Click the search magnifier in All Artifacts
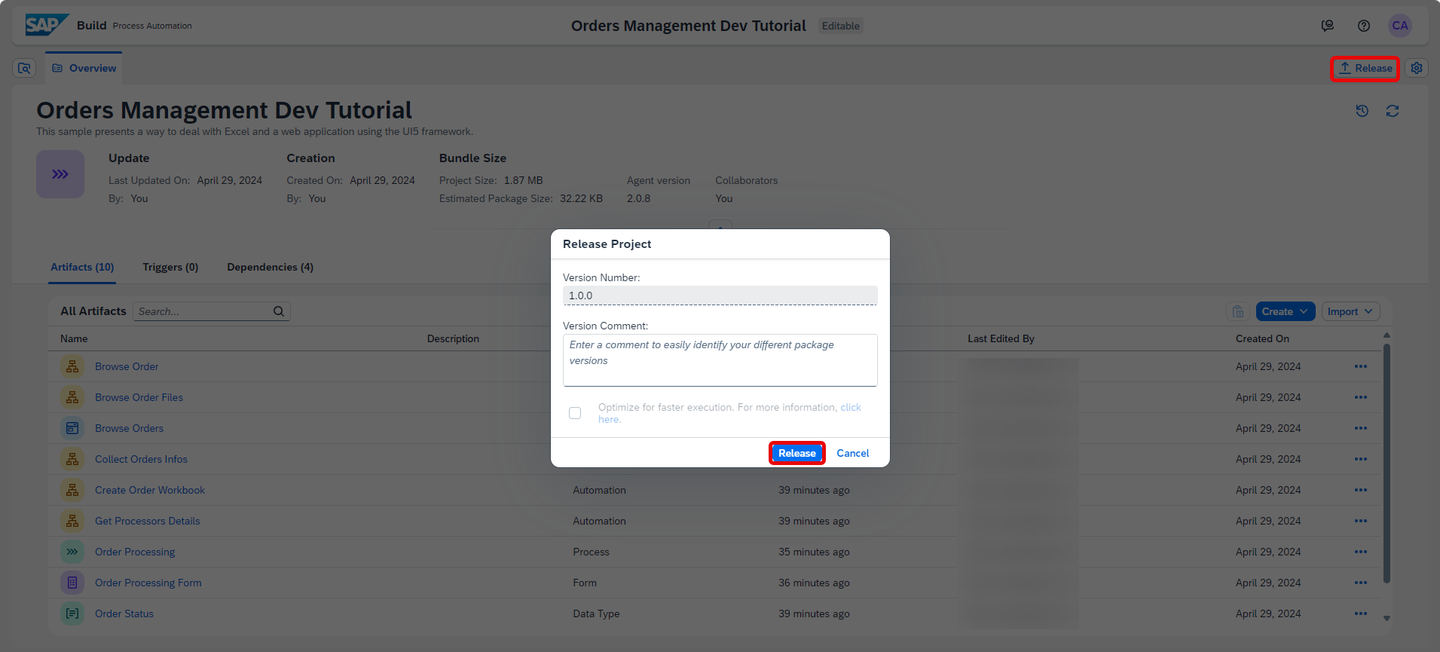 (279, 312)
